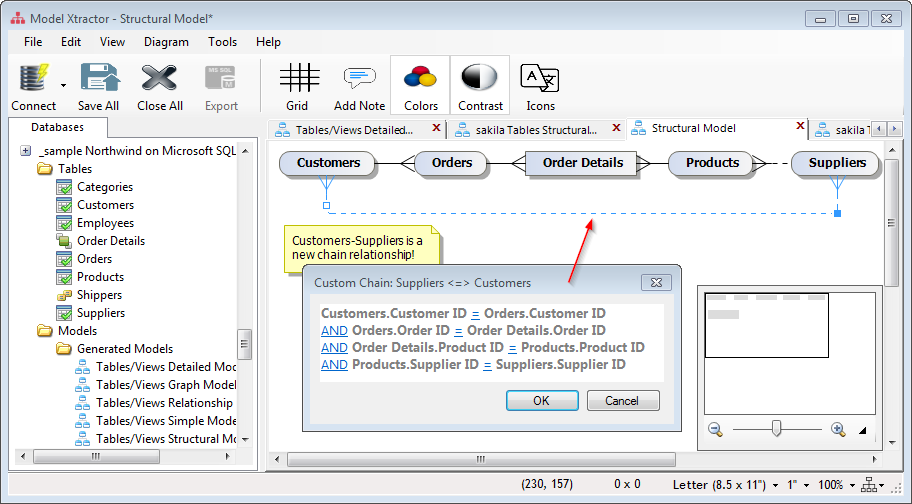Viewport: 912px width, 504px height.
Task: Expand the _sample Northwind database node
Action: click(x=26, y=151)
